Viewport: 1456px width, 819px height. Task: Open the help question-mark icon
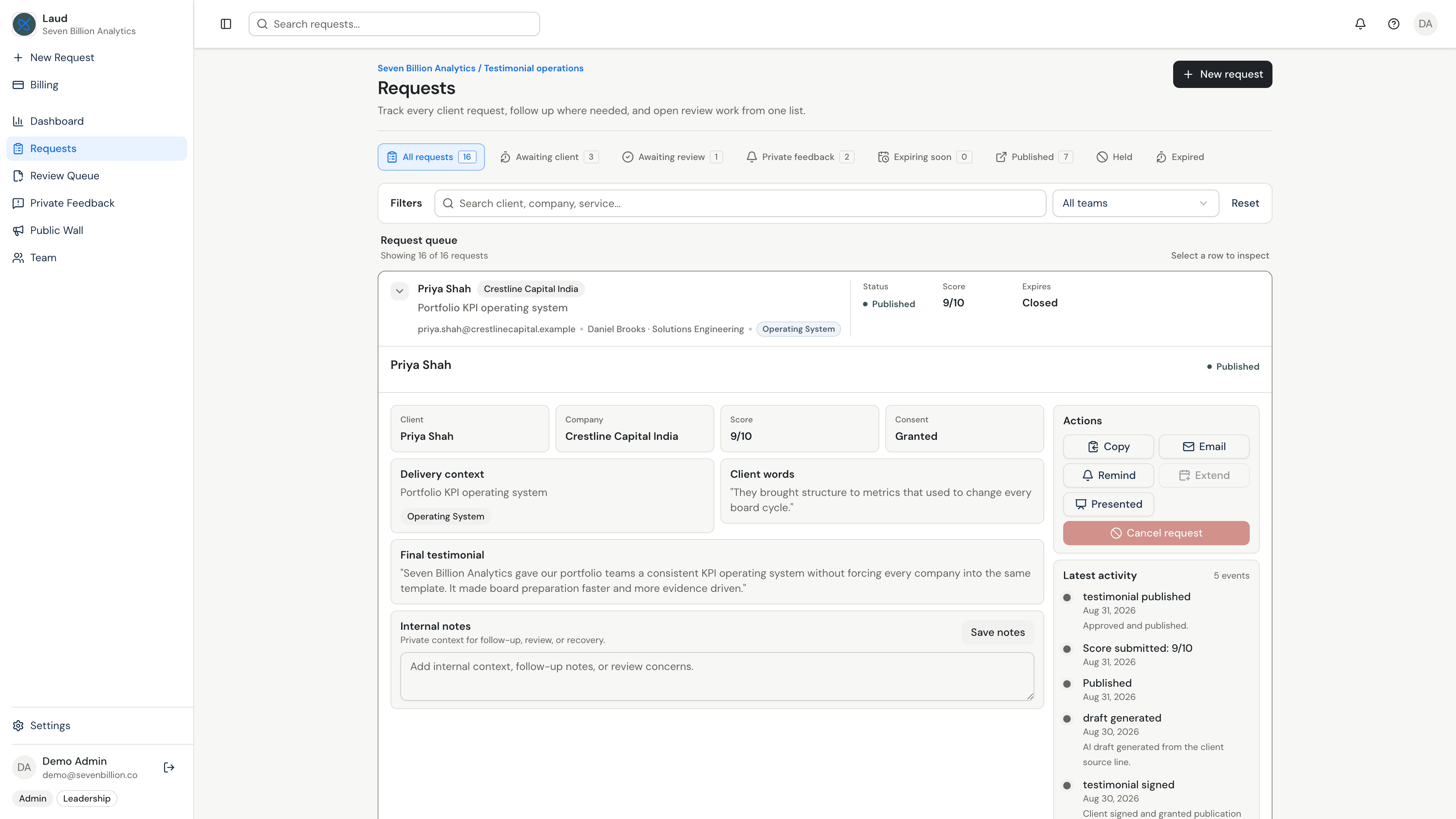click(x=1393, y=24)
